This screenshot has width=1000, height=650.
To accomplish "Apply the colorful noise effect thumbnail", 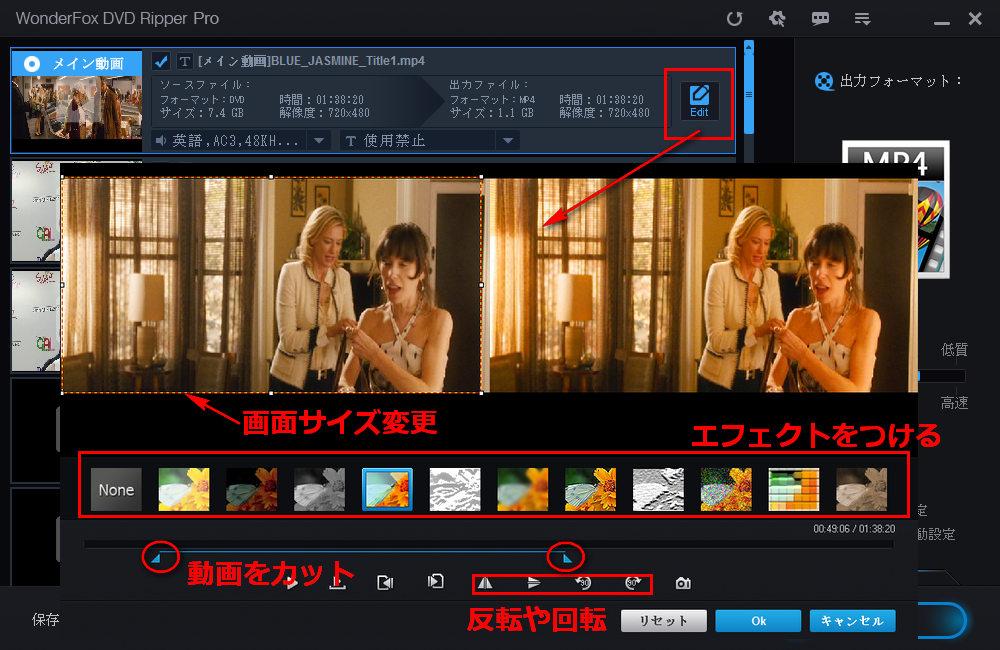I will coord(726,489).
